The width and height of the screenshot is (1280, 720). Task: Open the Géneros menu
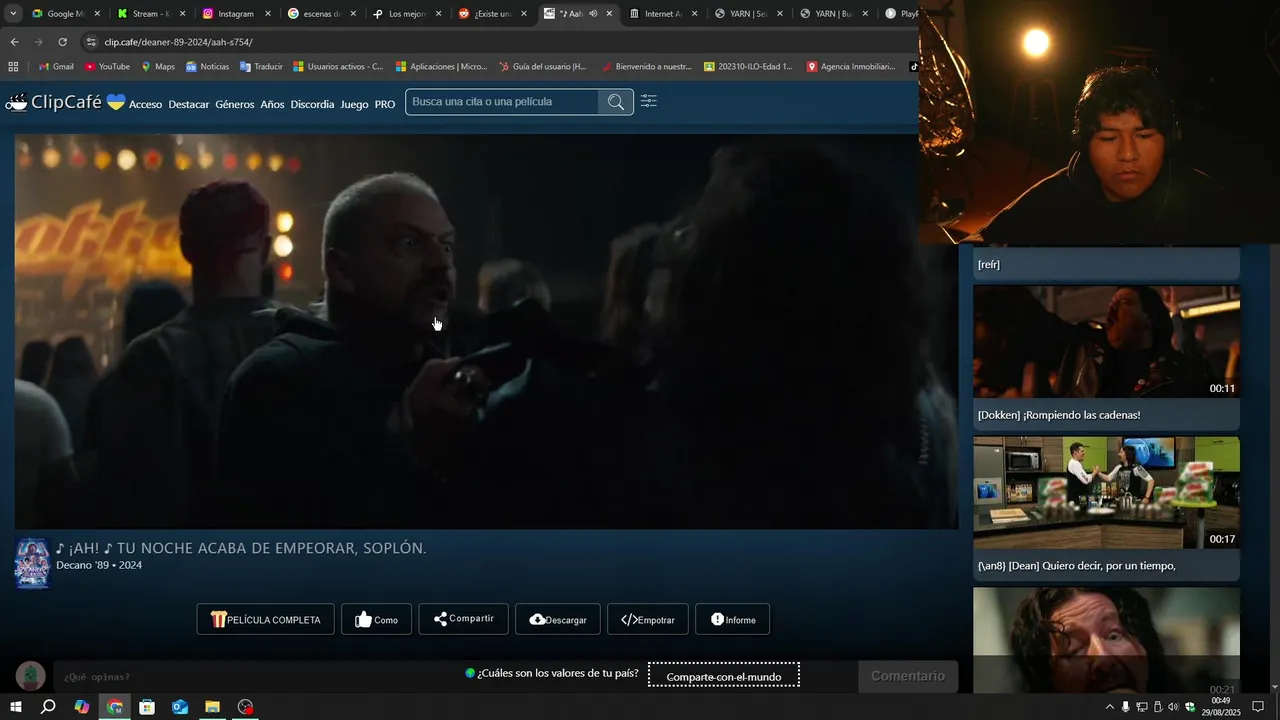tap(235, 104)
